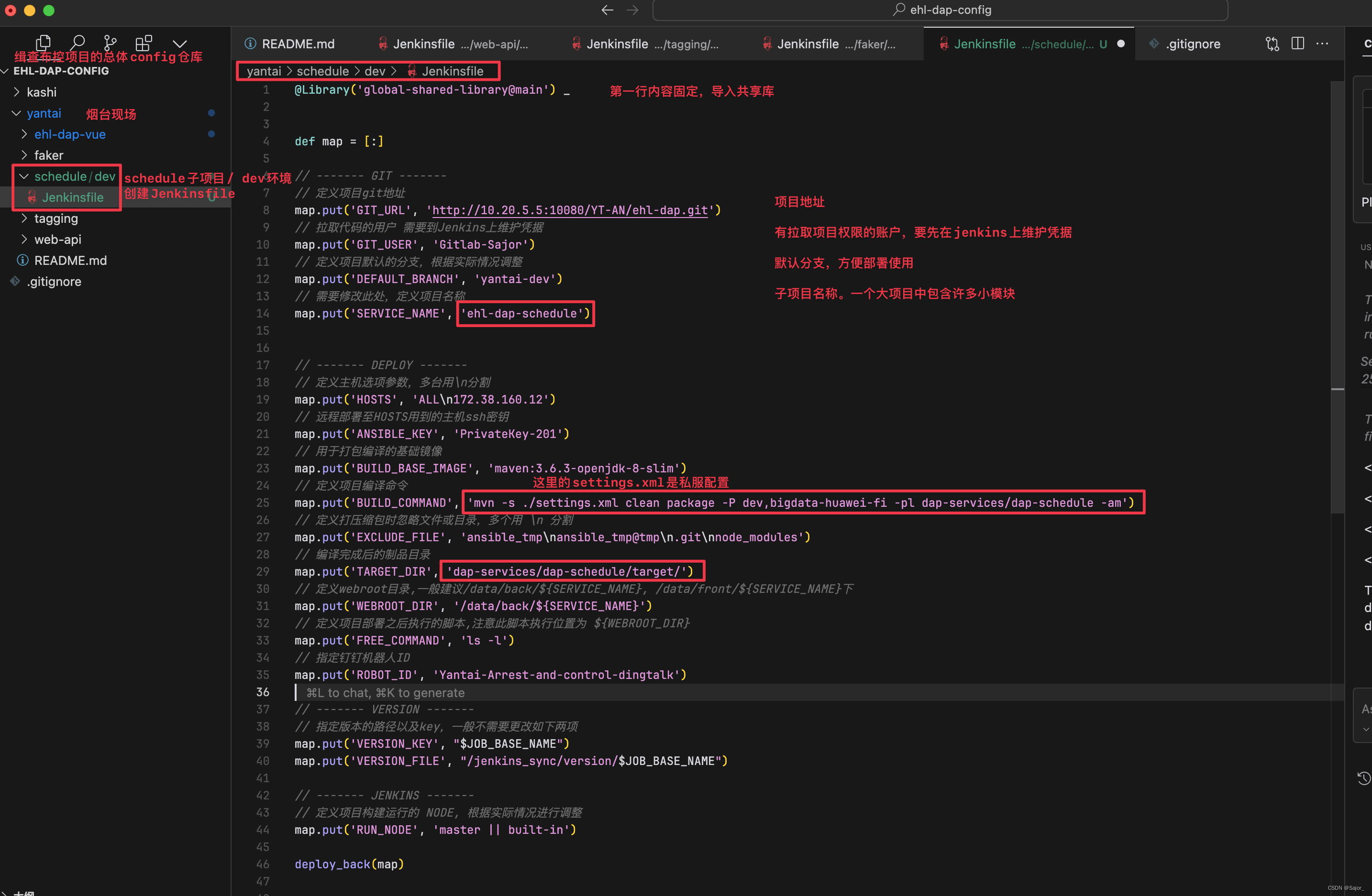Switch to the .gitignore tab
This screenshot has height=896, width=1372.
coord(1192,44)
